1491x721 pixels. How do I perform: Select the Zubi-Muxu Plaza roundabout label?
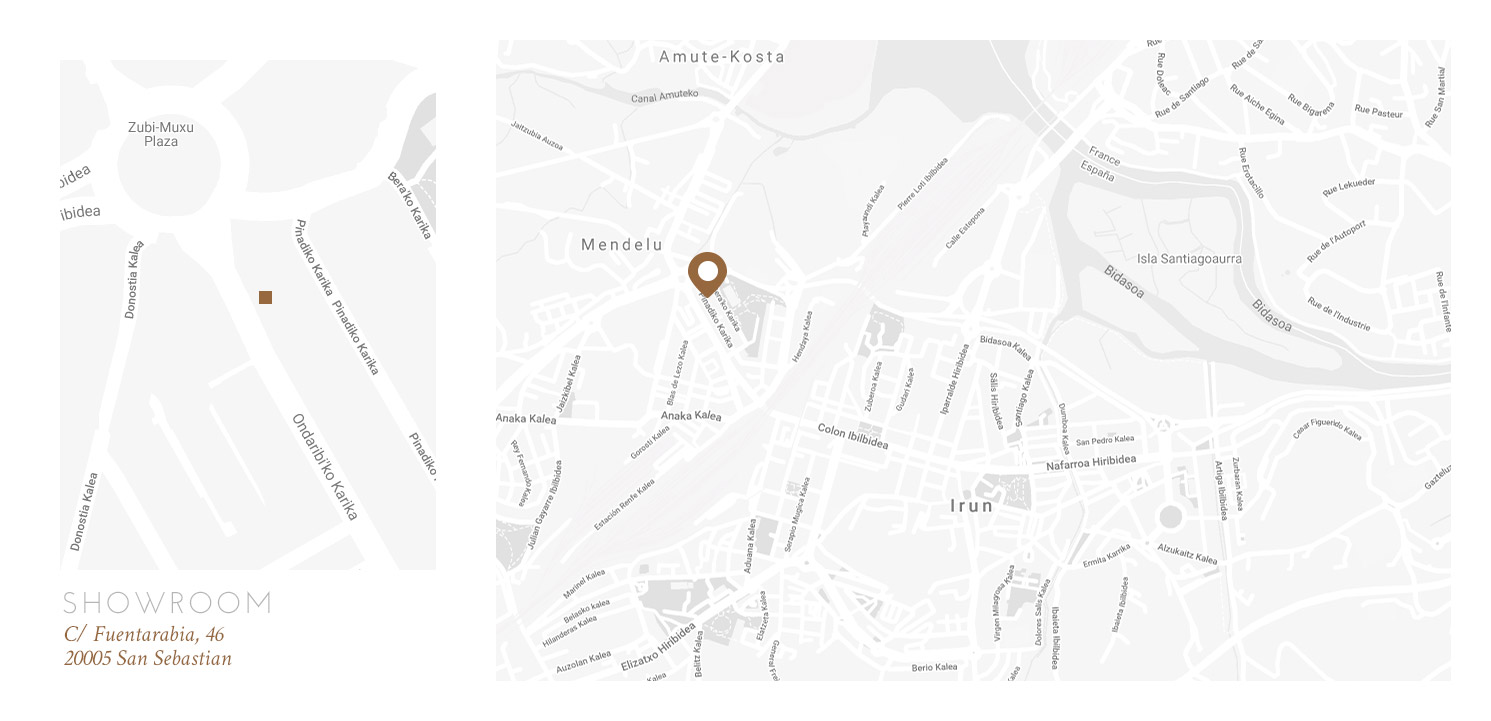(161, 134)
